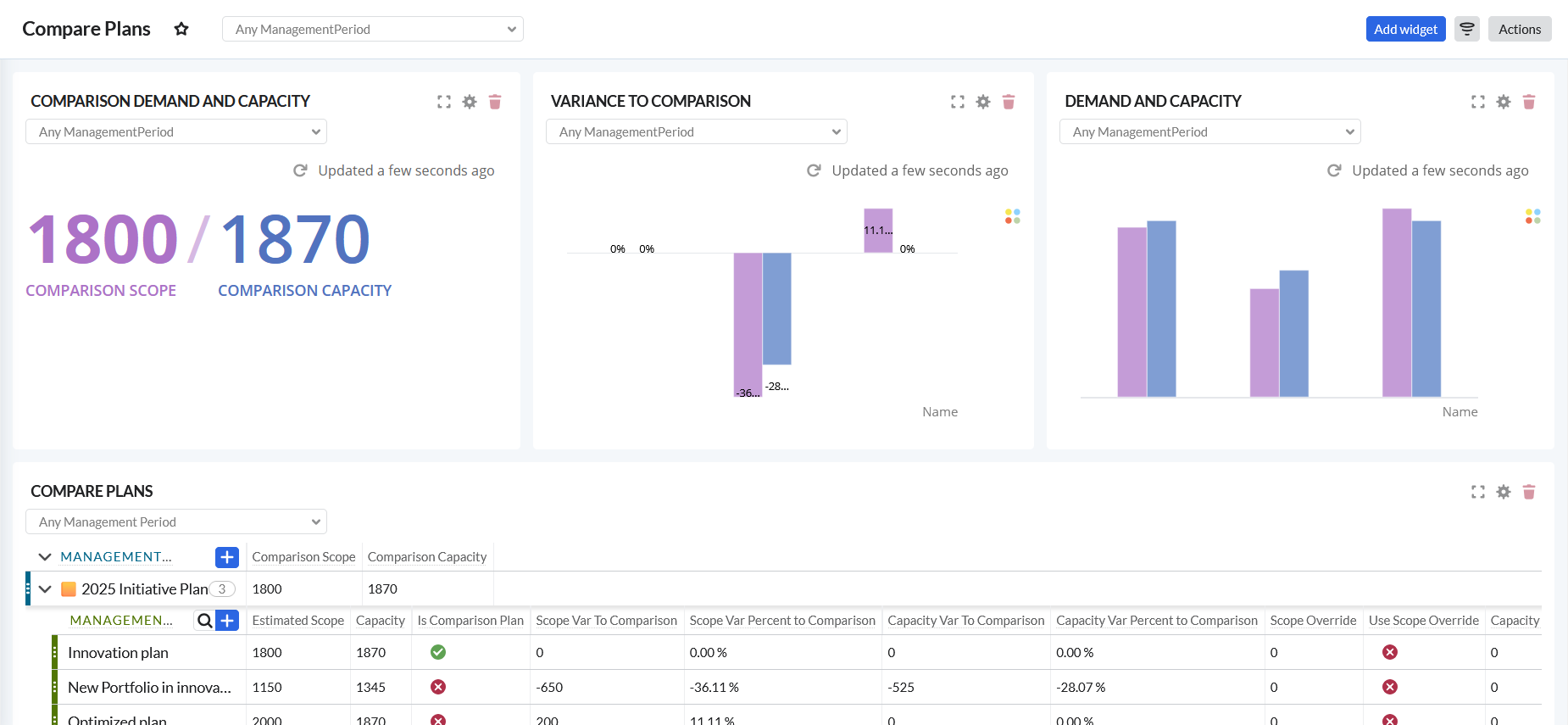Open chart color legend in Variance widget
This screenshot has height=725, width=1568.
1012,217
